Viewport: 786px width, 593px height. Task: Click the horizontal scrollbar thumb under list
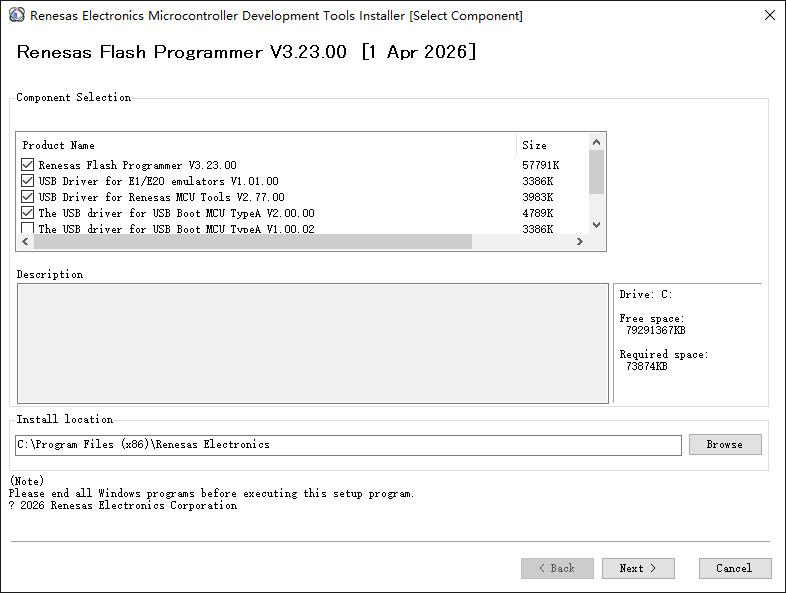pyautogui.click(x=253, y=242)
